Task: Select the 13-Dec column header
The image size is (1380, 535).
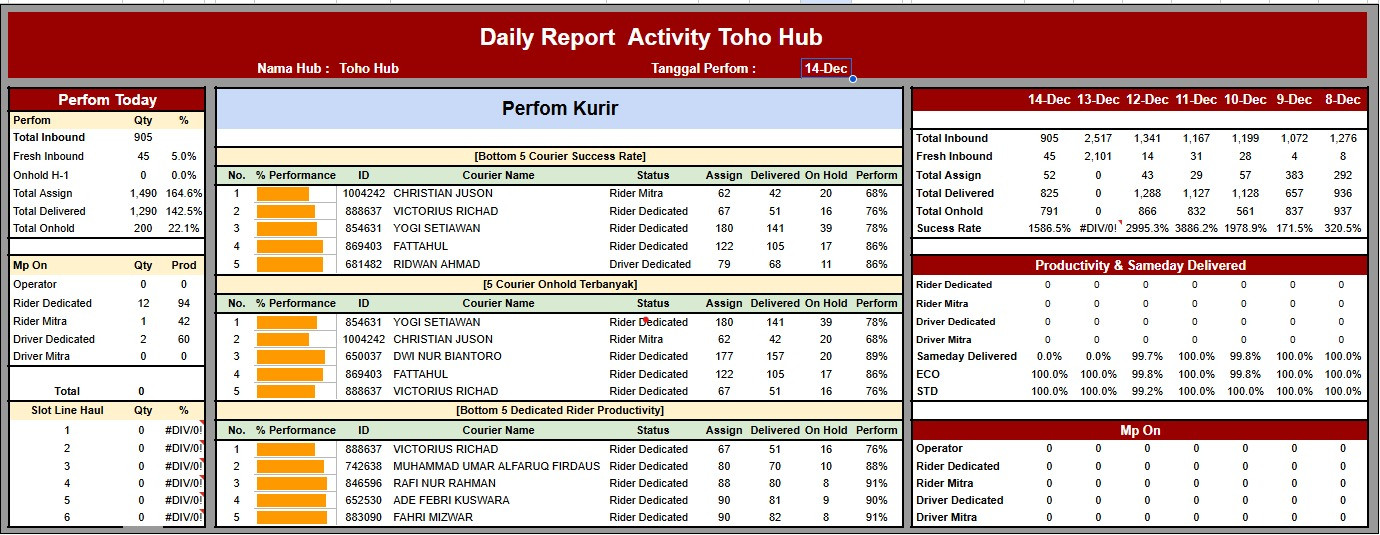Action: tap(1098, 100)
